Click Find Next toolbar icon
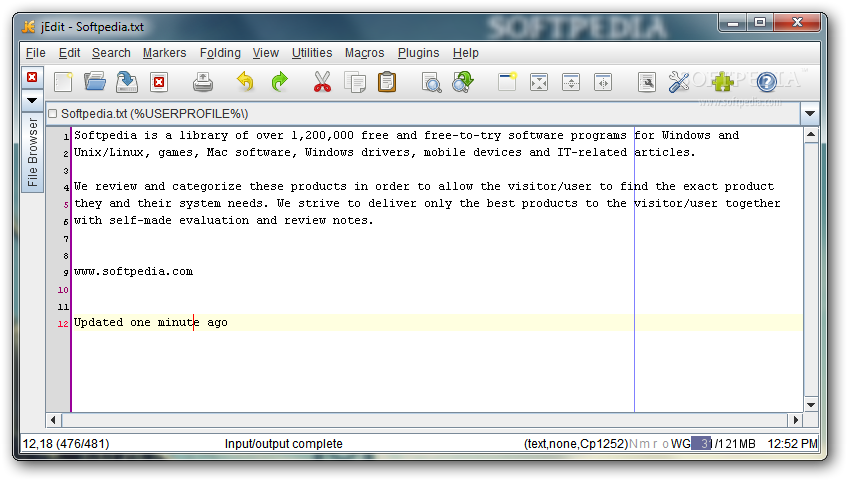 (463, 82)
